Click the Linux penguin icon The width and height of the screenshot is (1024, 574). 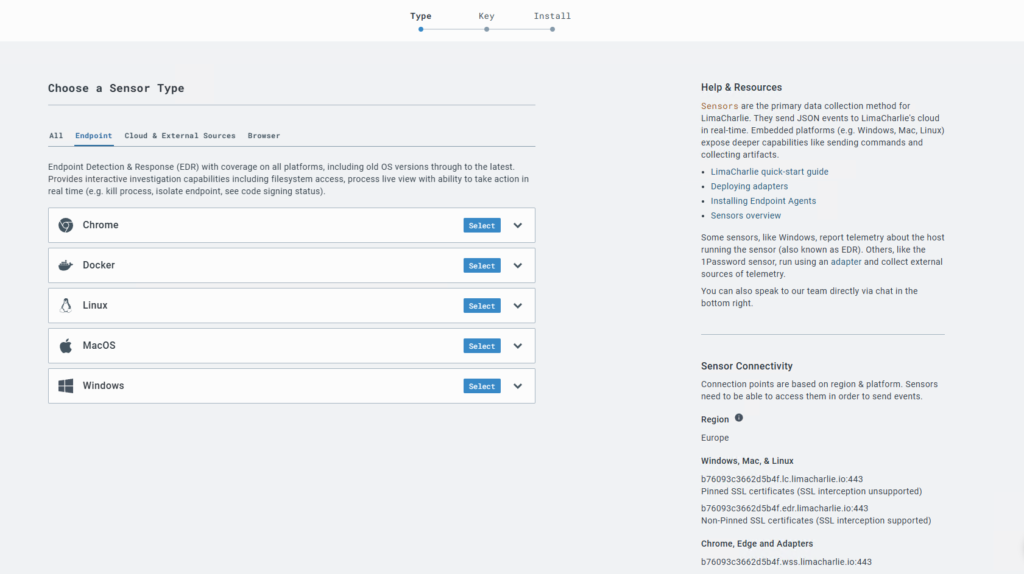pyautogui.click(x=65, y=305)
